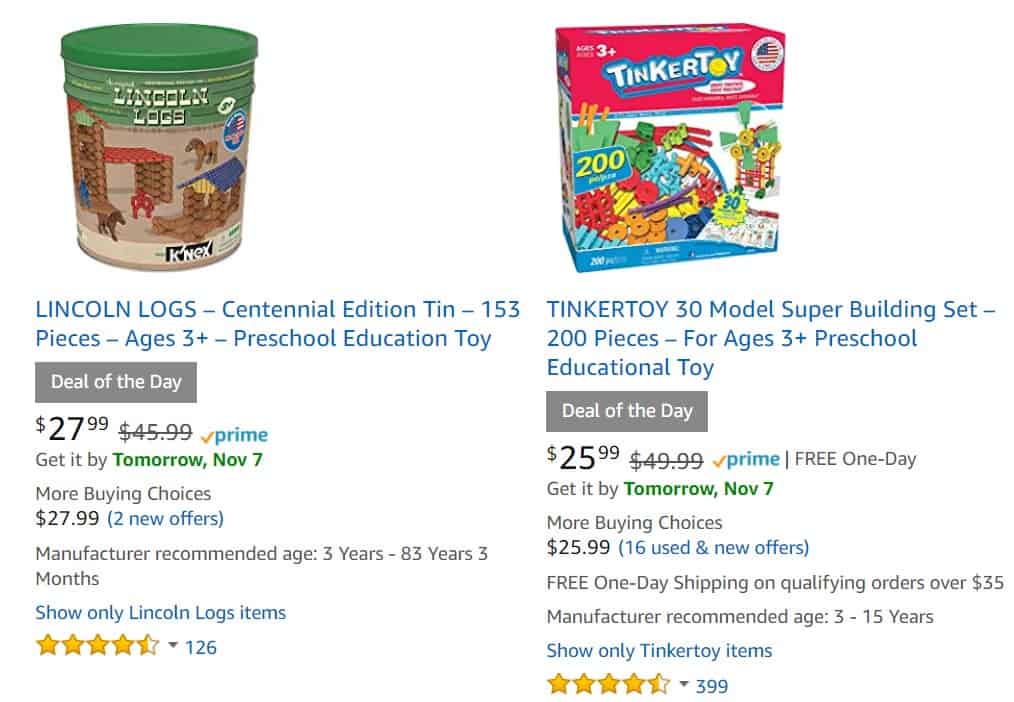Open the Tinkertoy box product image
Image resolution: width=1014 pixels, height=702 pixels.
[x=670, y=147]
